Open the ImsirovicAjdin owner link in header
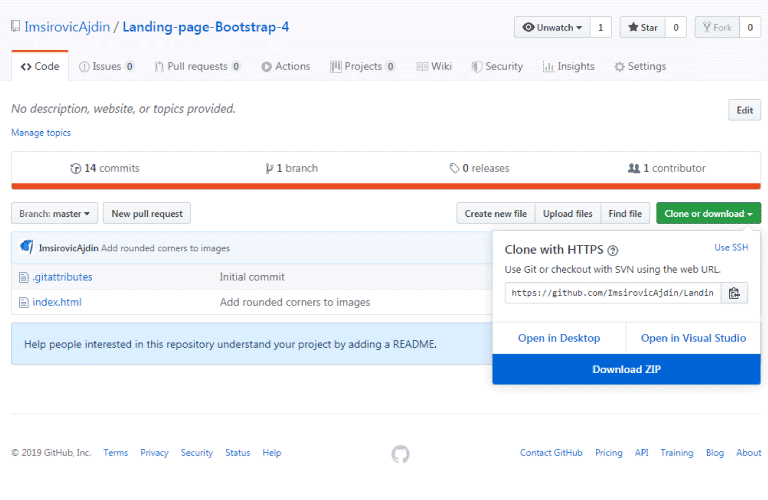The height and width of the screenshot is (500, 768). click(67, 27)
